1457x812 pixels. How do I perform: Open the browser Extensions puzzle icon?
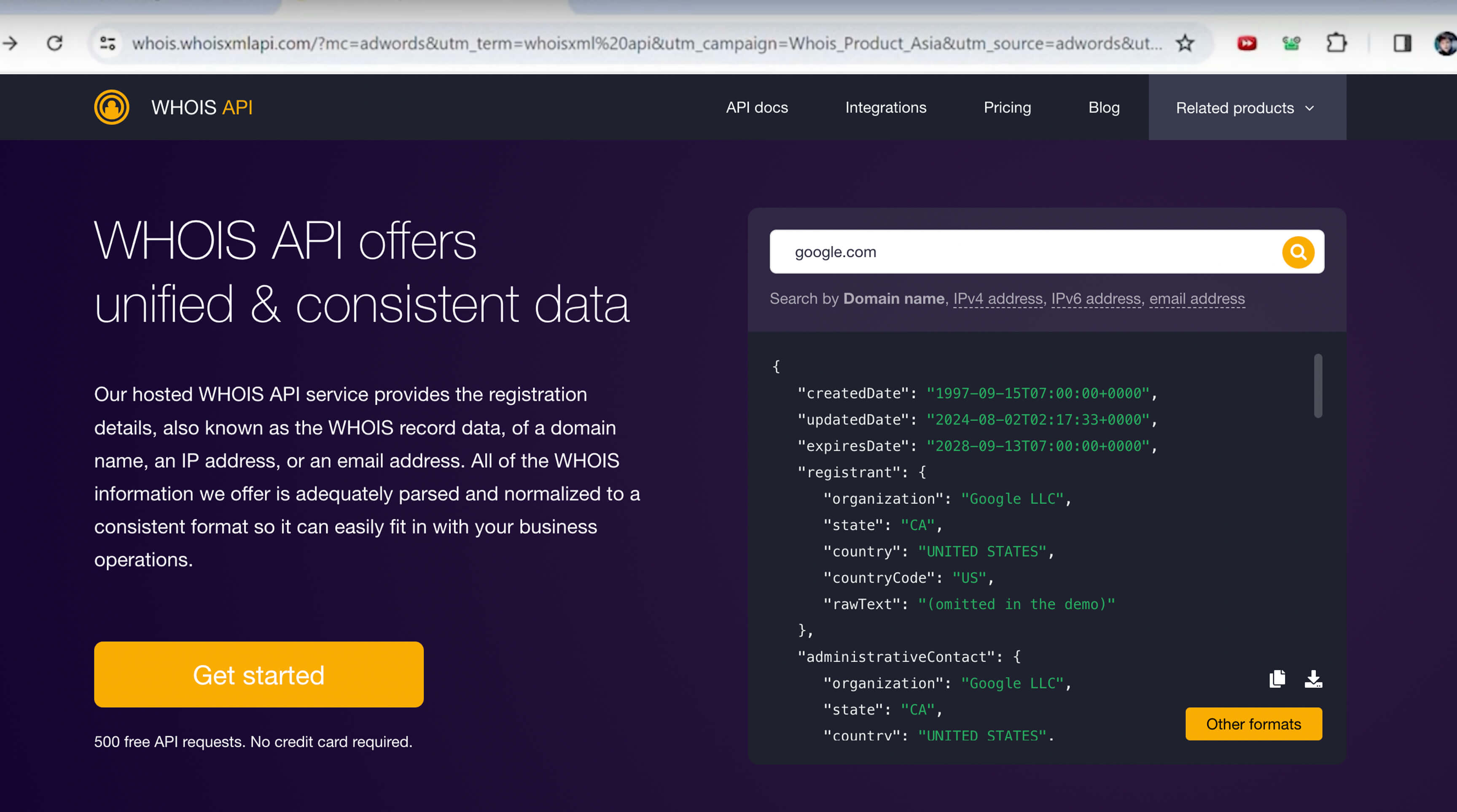[x=1336, y=43]
